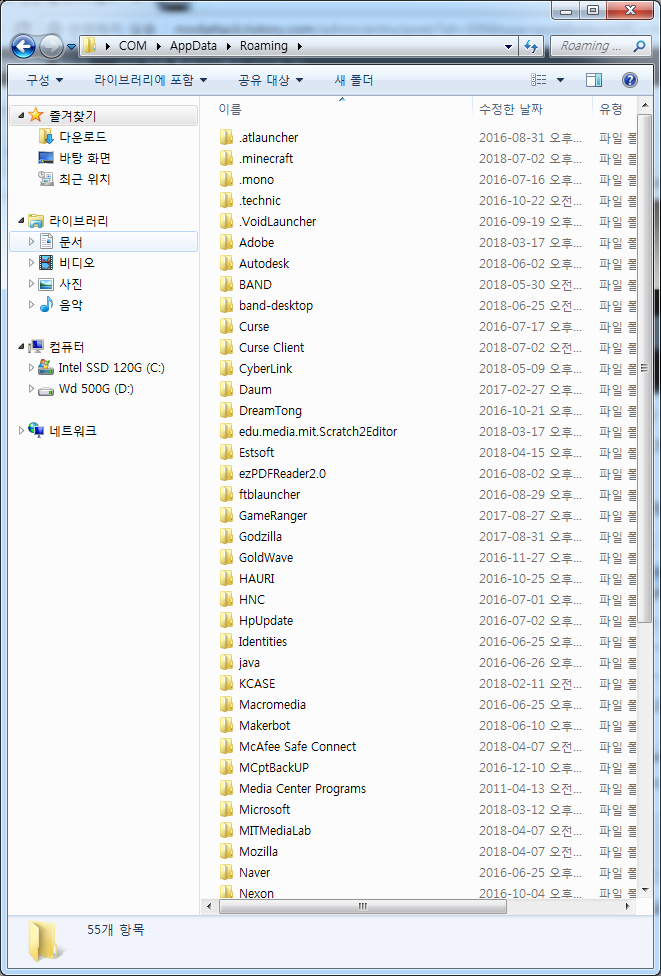This screenshot has height=976, width=661.
Task: Select the GameRanger folder icon
Action: click(x=227, y=515)
